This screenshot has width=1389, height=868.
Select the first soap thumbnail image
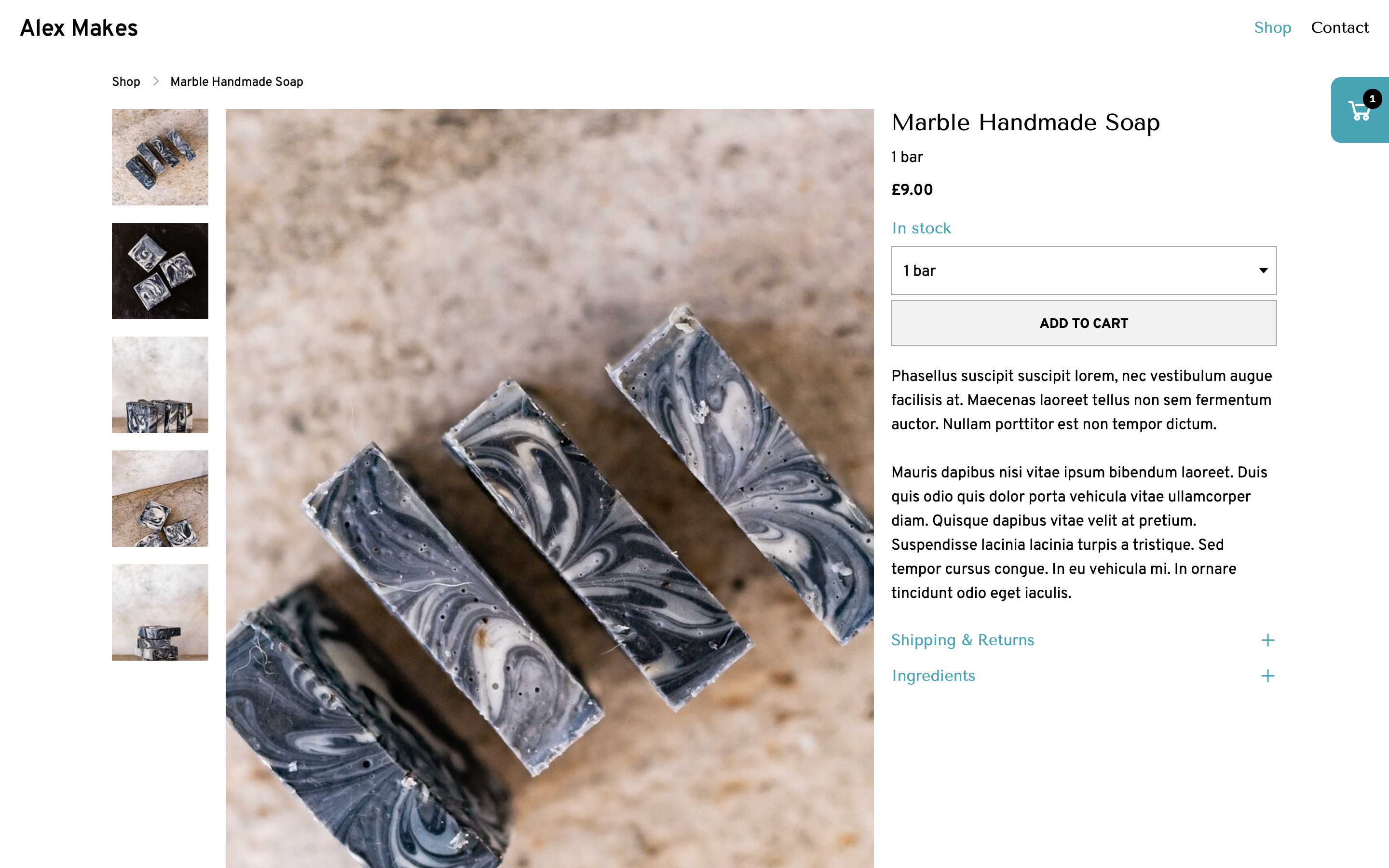click(x=160, y=157)
